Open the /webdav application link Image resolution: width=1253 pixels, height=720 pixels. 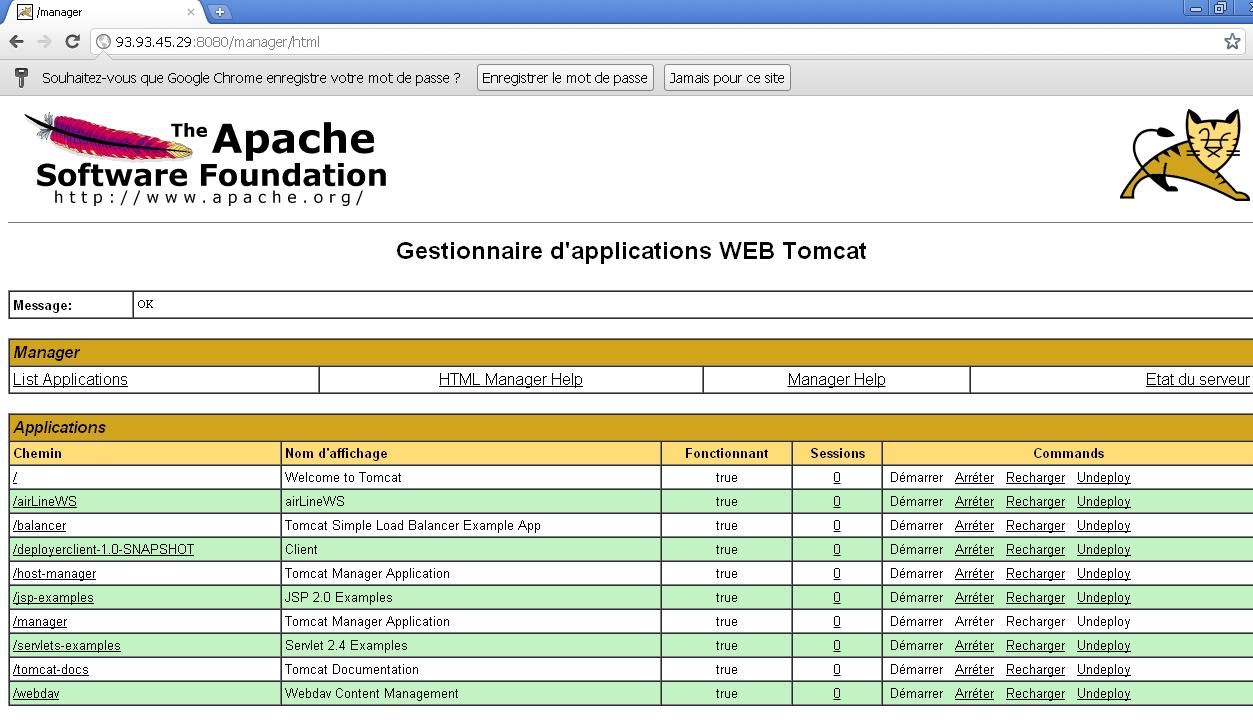36,694
